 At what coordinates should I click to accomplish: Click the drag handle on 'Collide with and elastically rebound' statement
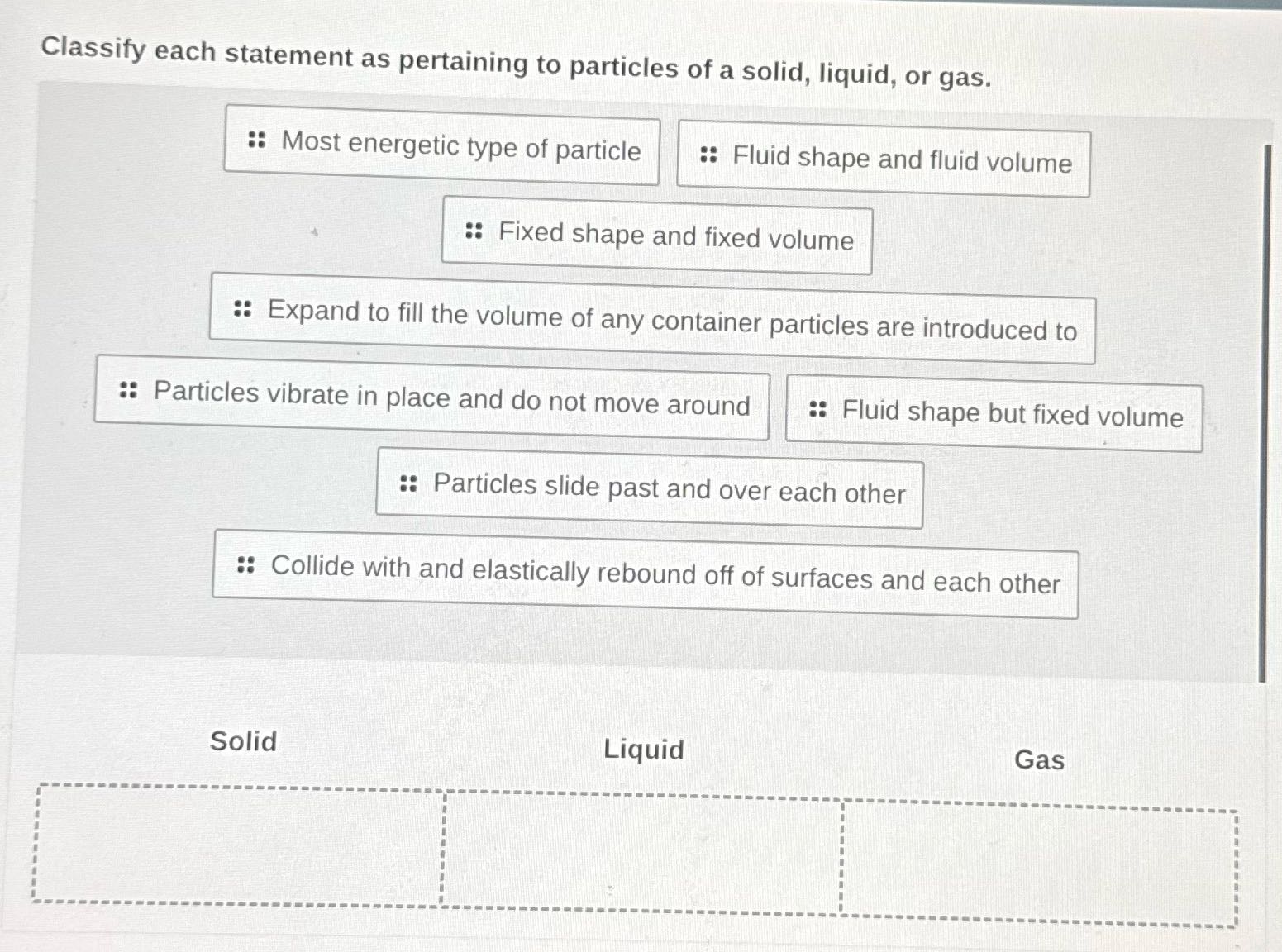(x=245, y=567)
